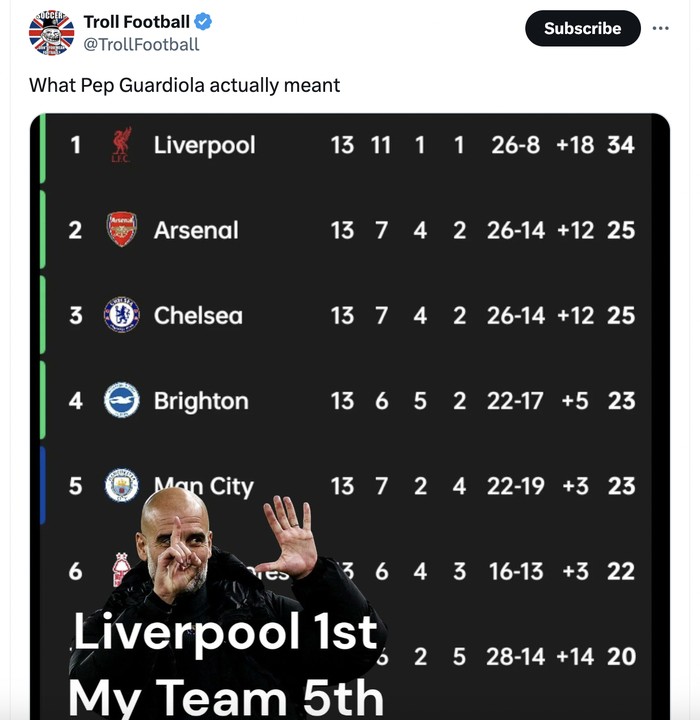Select the Liverpool team name in table

(204, 145)
